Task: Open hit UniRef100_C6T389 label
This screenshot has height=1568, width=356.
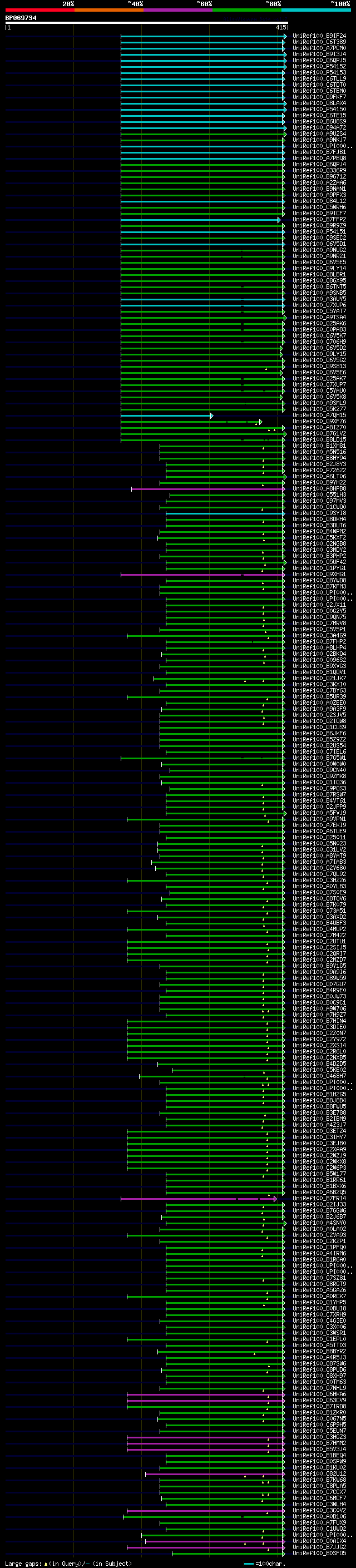Action: (x=319, y=42)
